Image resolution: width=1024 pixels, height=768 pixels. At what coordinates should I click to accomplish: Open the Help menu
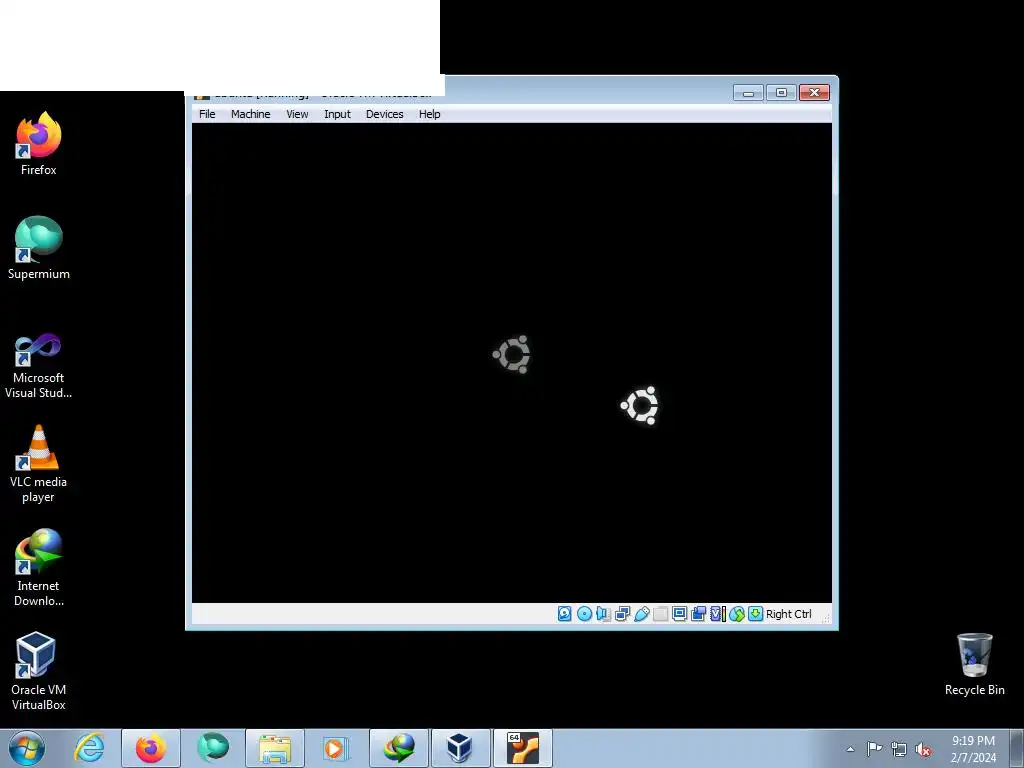tap(430, 114)
